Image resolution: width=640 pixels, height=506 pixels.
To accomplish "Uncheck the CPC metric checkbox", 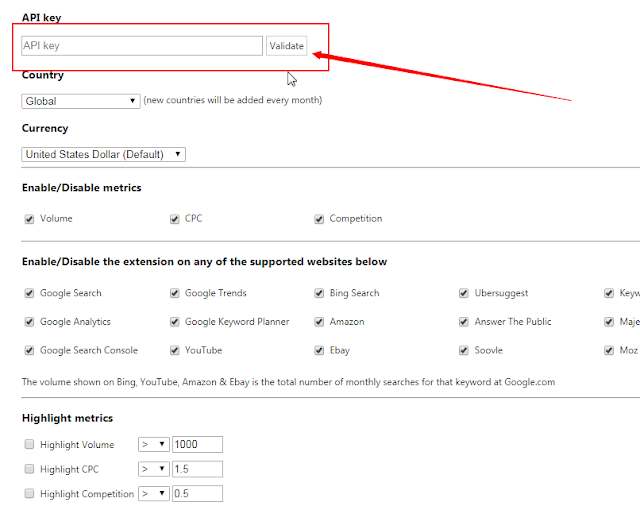I will [175, 219].
